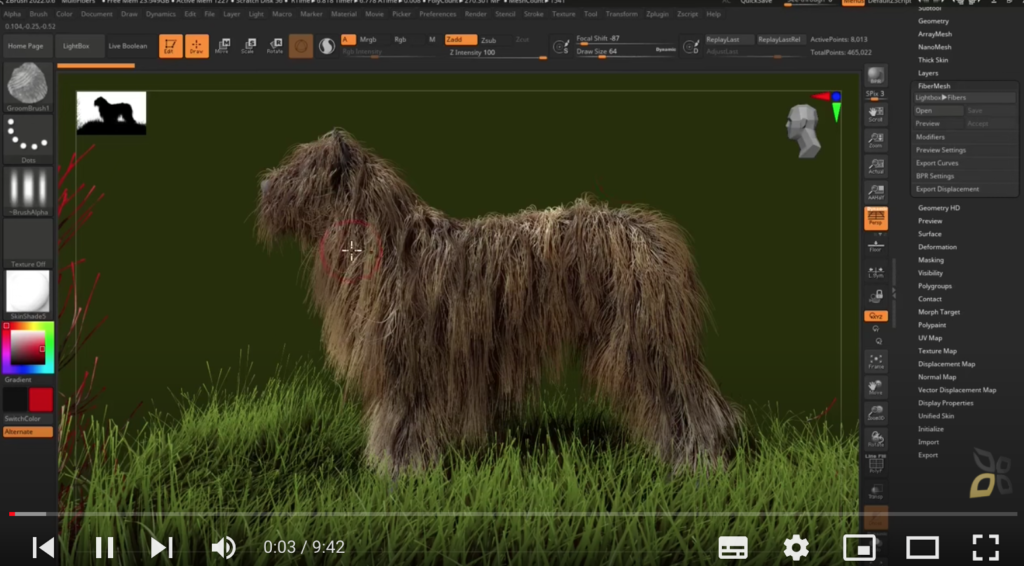Screen dimensions: 1024x566
Task: Select the Edit mode icon
Action: (170, 46)
